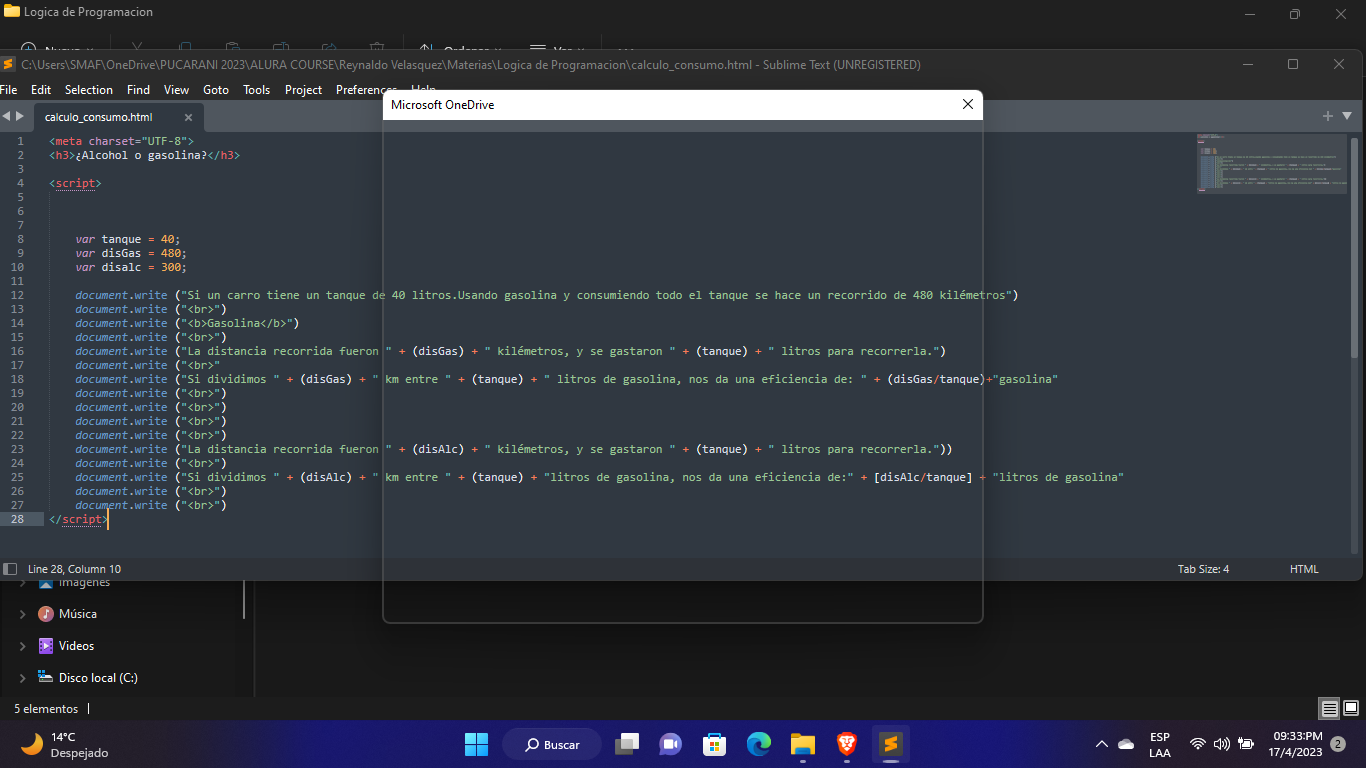The width and height of the screenshot is (1366, 768).
Task: Toggle the Sublime Text side bar icon
Action: tap(10, 569)
